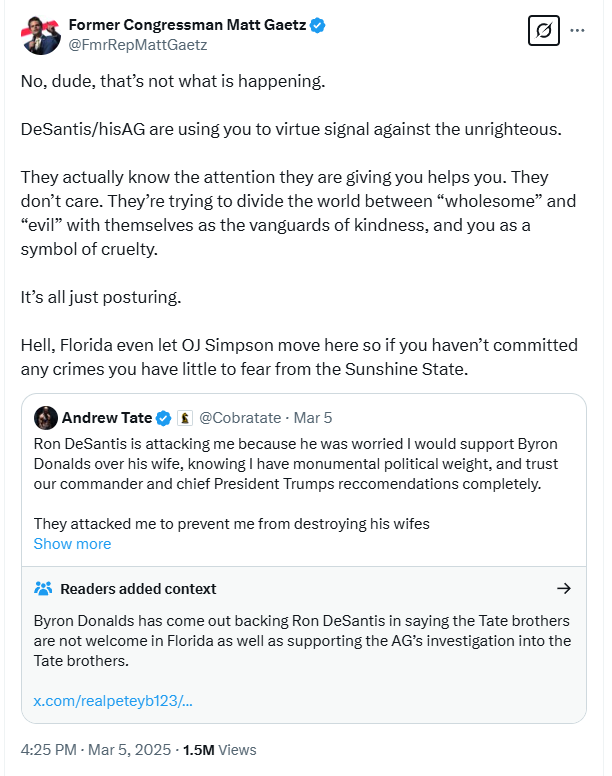Open the community note text about Byron Donalds

(302, 640)
